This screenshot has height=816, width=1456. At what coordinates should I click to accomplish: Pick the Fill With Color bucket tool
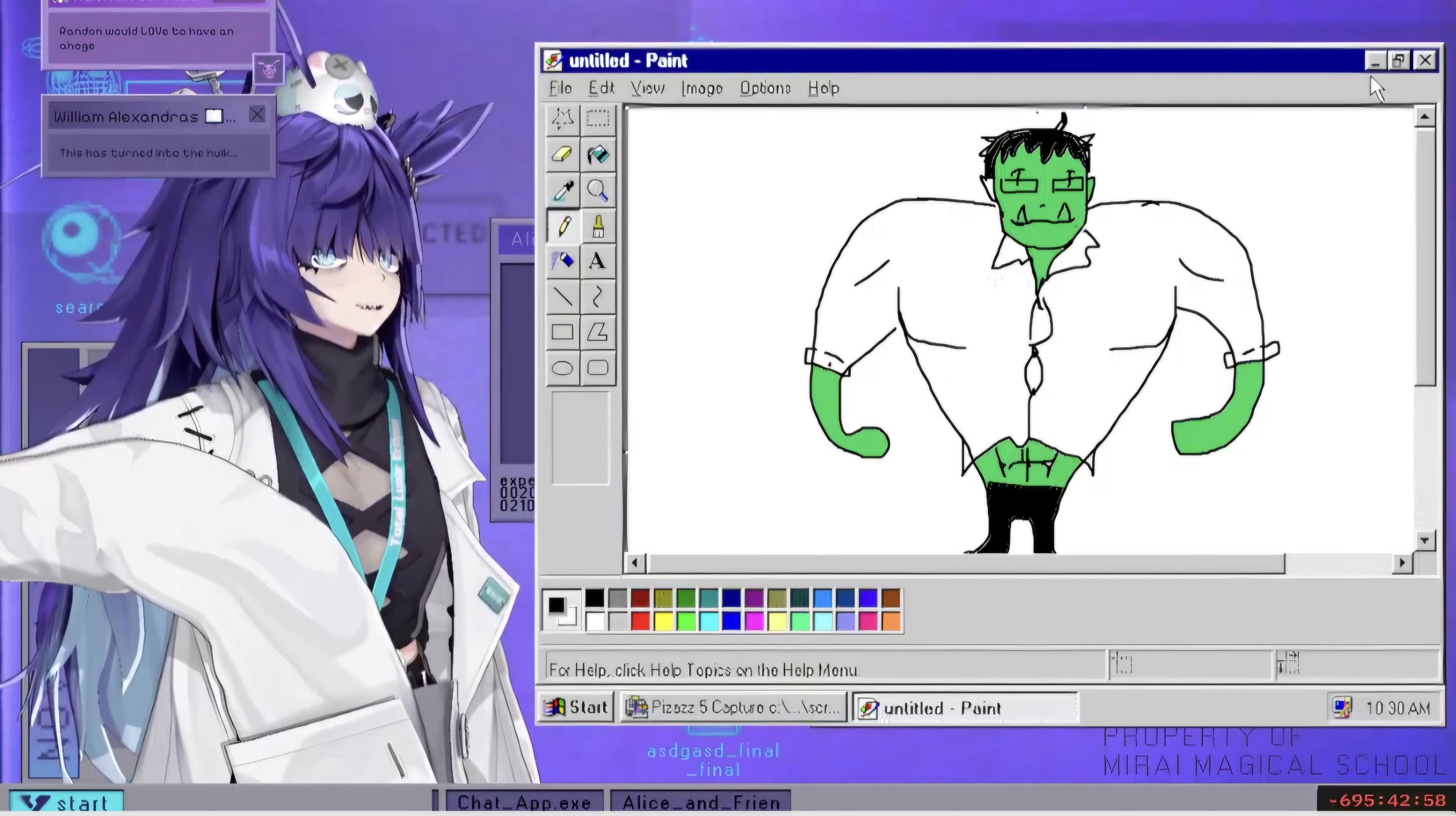pos(598,154)
